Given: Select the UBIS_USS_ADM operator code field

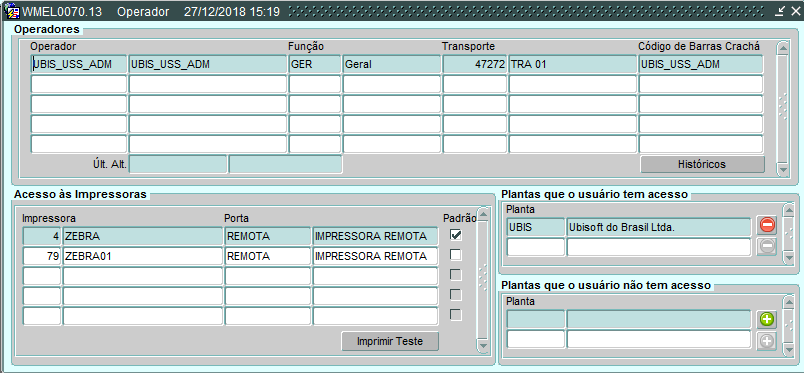Looking at the screenshot, I should coord(78,64).
